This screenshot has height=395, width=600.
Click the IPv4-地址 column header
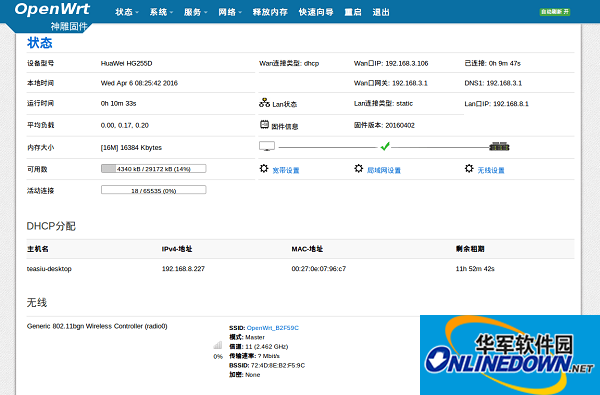pyautogui.click(x=177, y=249)
